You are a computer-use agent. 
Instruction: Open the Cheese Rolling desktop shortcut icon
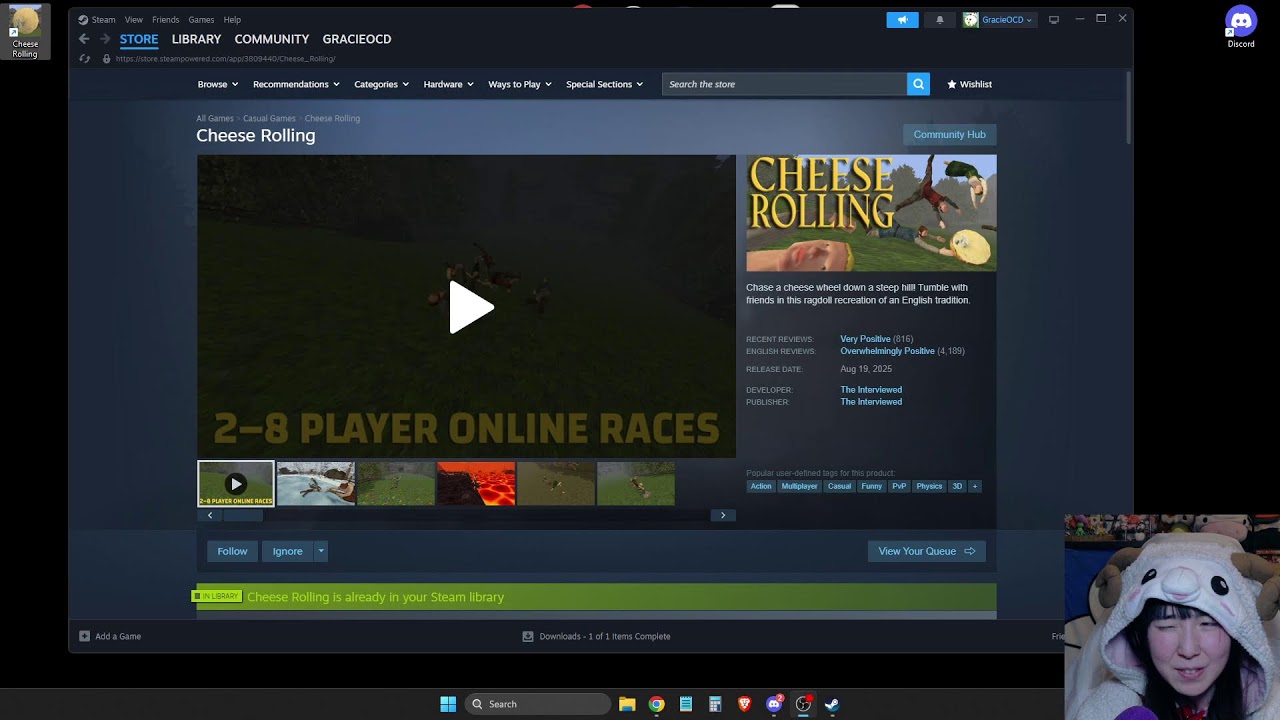pos(25,32)
